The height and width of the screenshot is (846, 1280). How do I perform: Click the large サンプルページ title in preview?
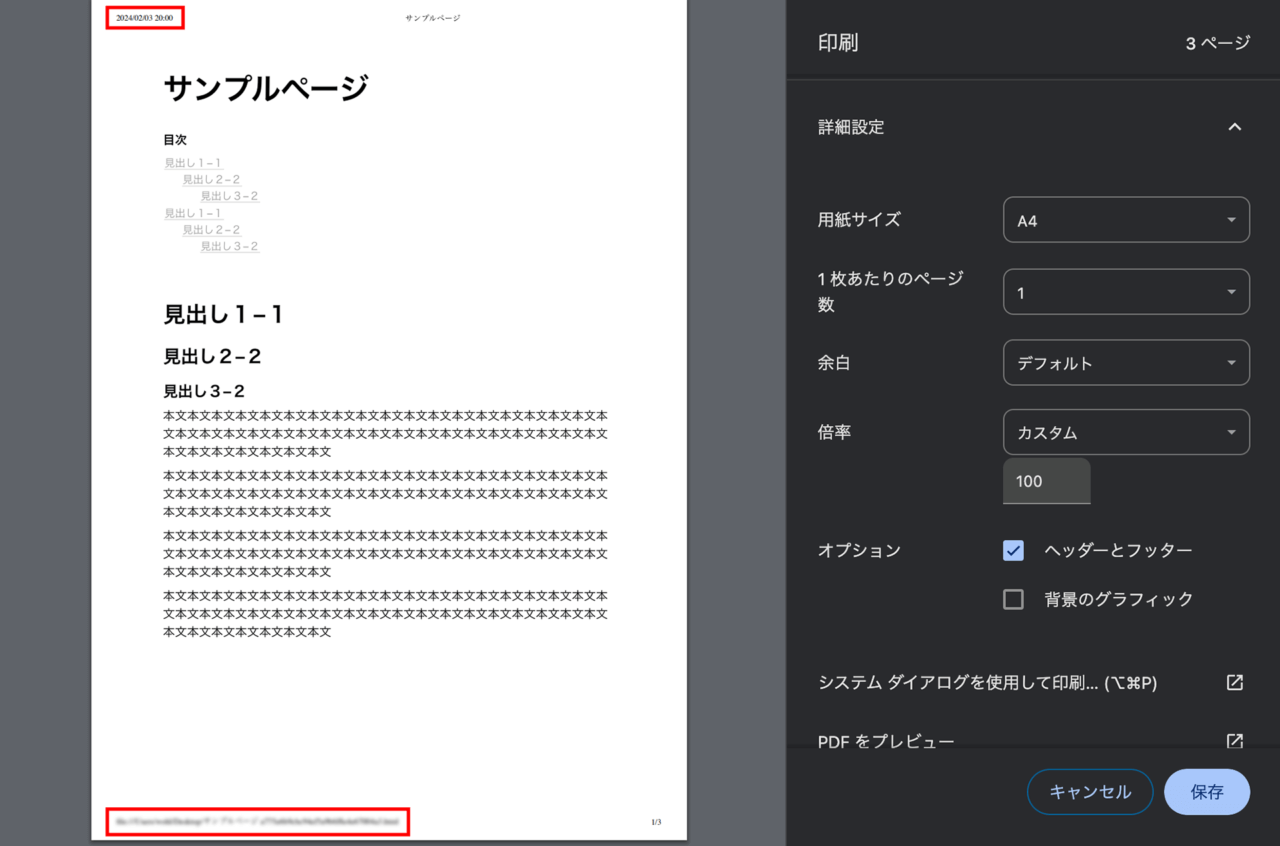tap(266, 89)
